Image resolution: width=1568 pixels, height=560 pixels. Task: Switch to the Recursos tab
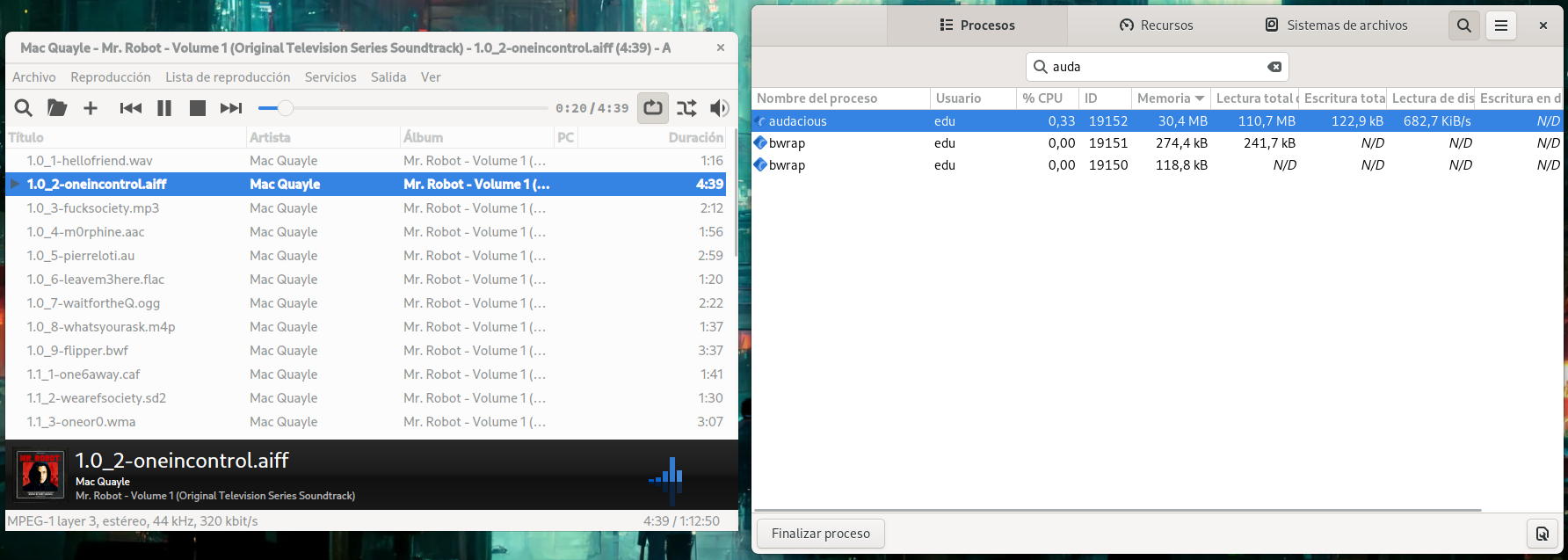click(x=1156, y=25)
